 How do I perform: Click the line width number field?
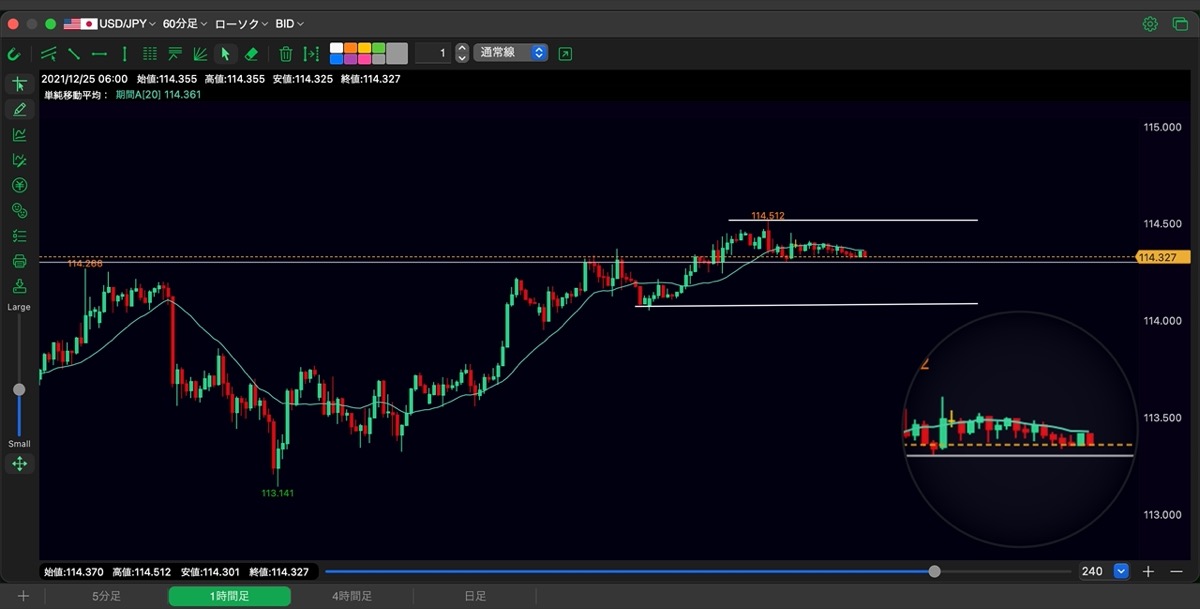(x=433, y=53)
